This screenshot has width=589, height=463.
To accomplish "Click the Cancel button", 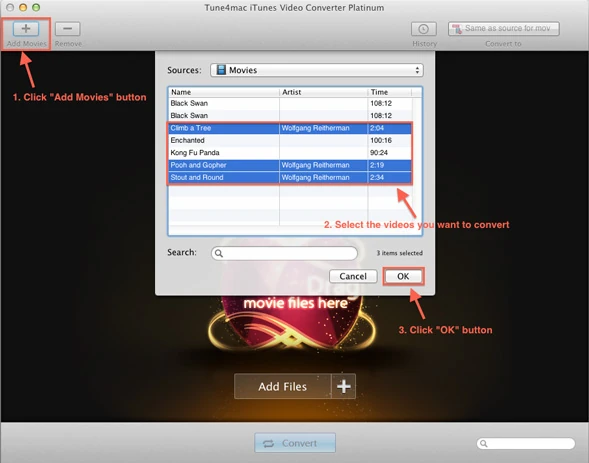I will click(353, 276).
